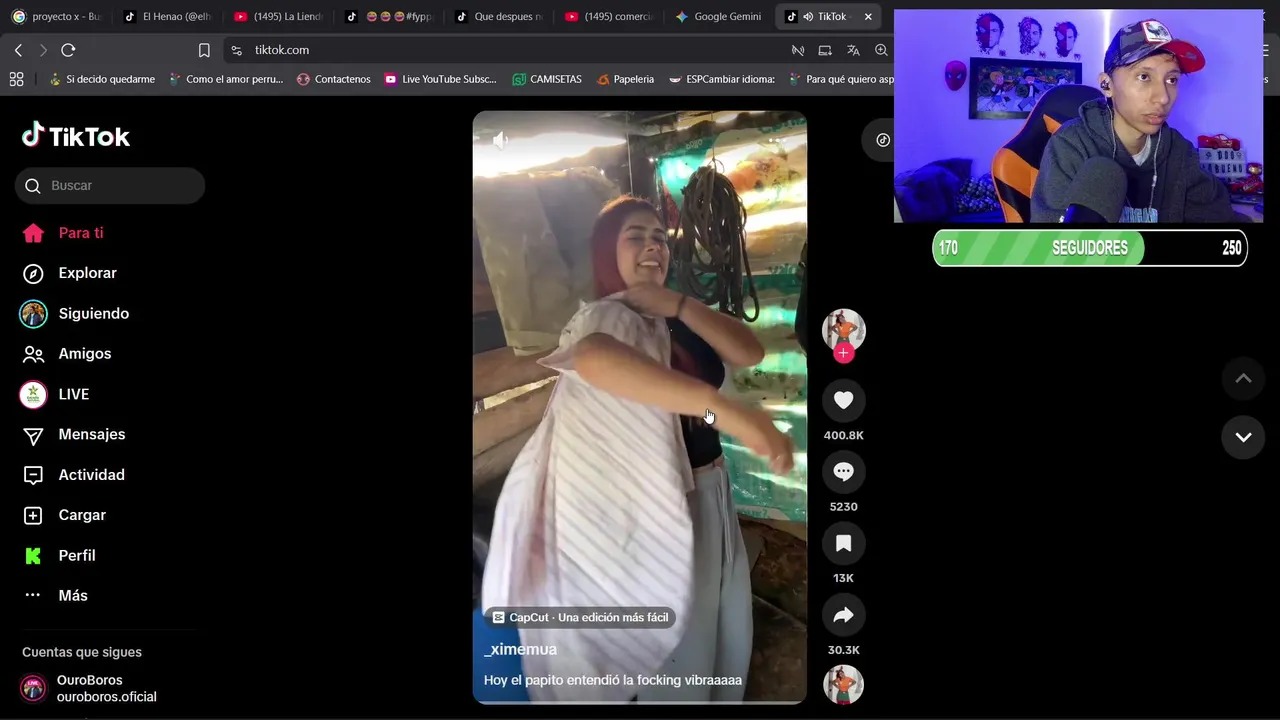Open Si decido quedarme bookmark
The width and height of the screenshot is (1280, 720).
(x=102, y=79)
